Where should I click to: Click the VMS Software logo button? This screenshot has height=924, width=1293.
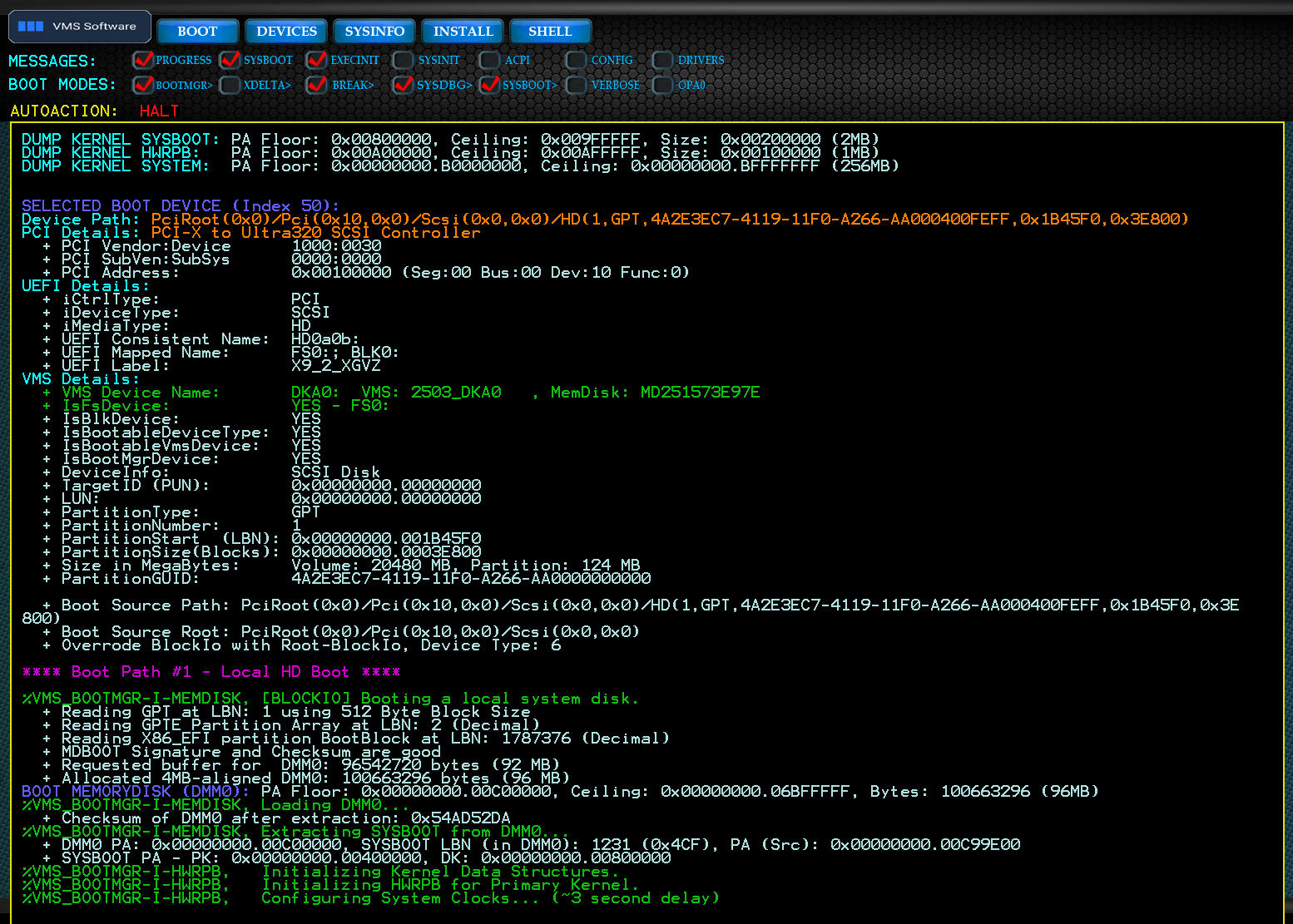[x=80, y=27]
